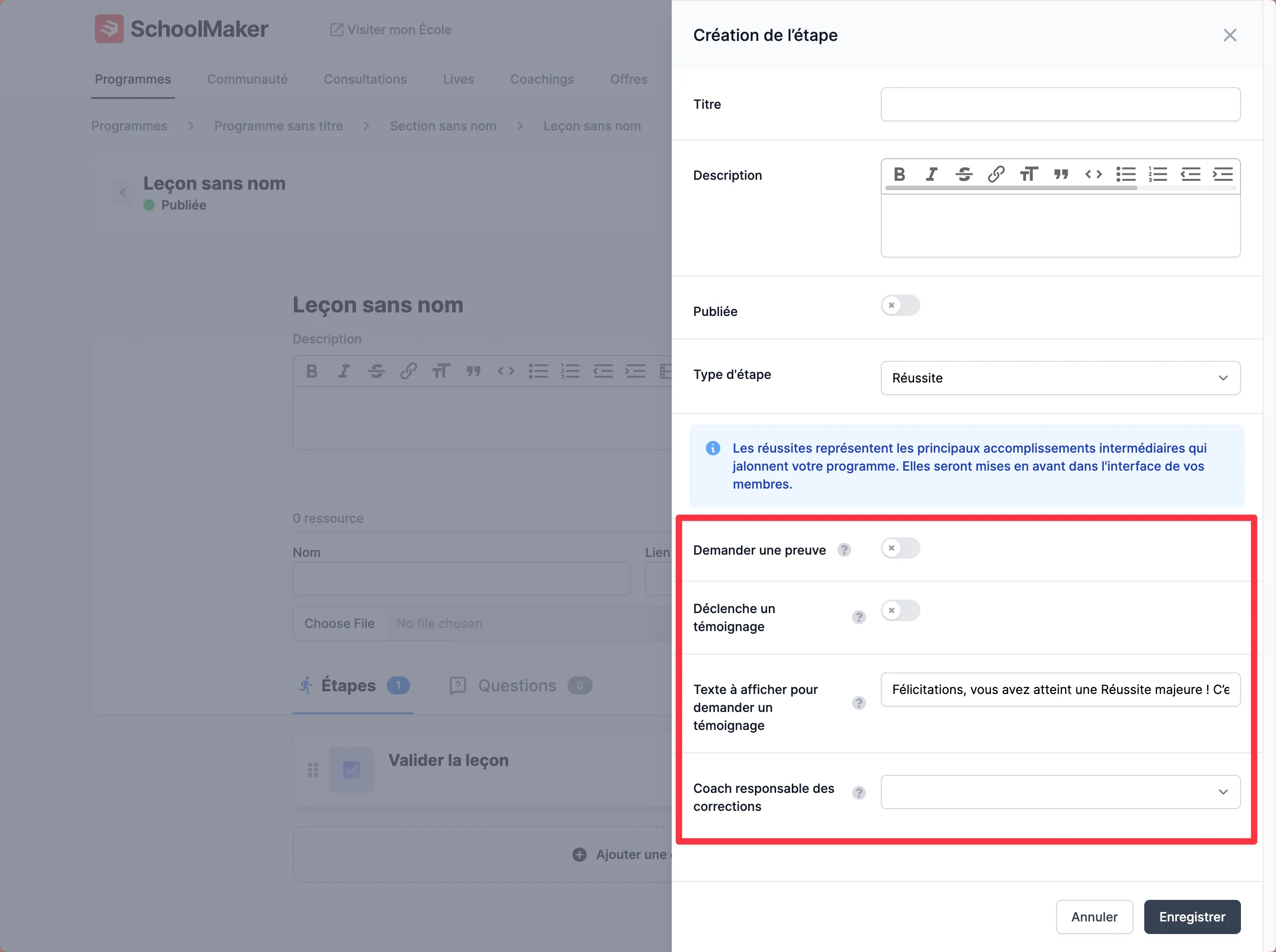Open Lives tab
The image size is (1276, 952).
(459, 79)
